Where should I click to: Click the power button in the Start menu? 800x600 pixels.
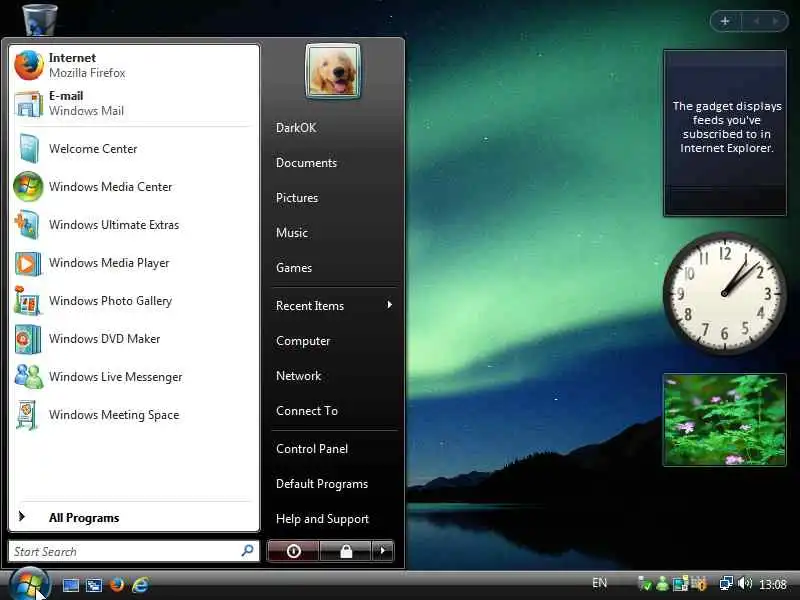tap(293, 551)
